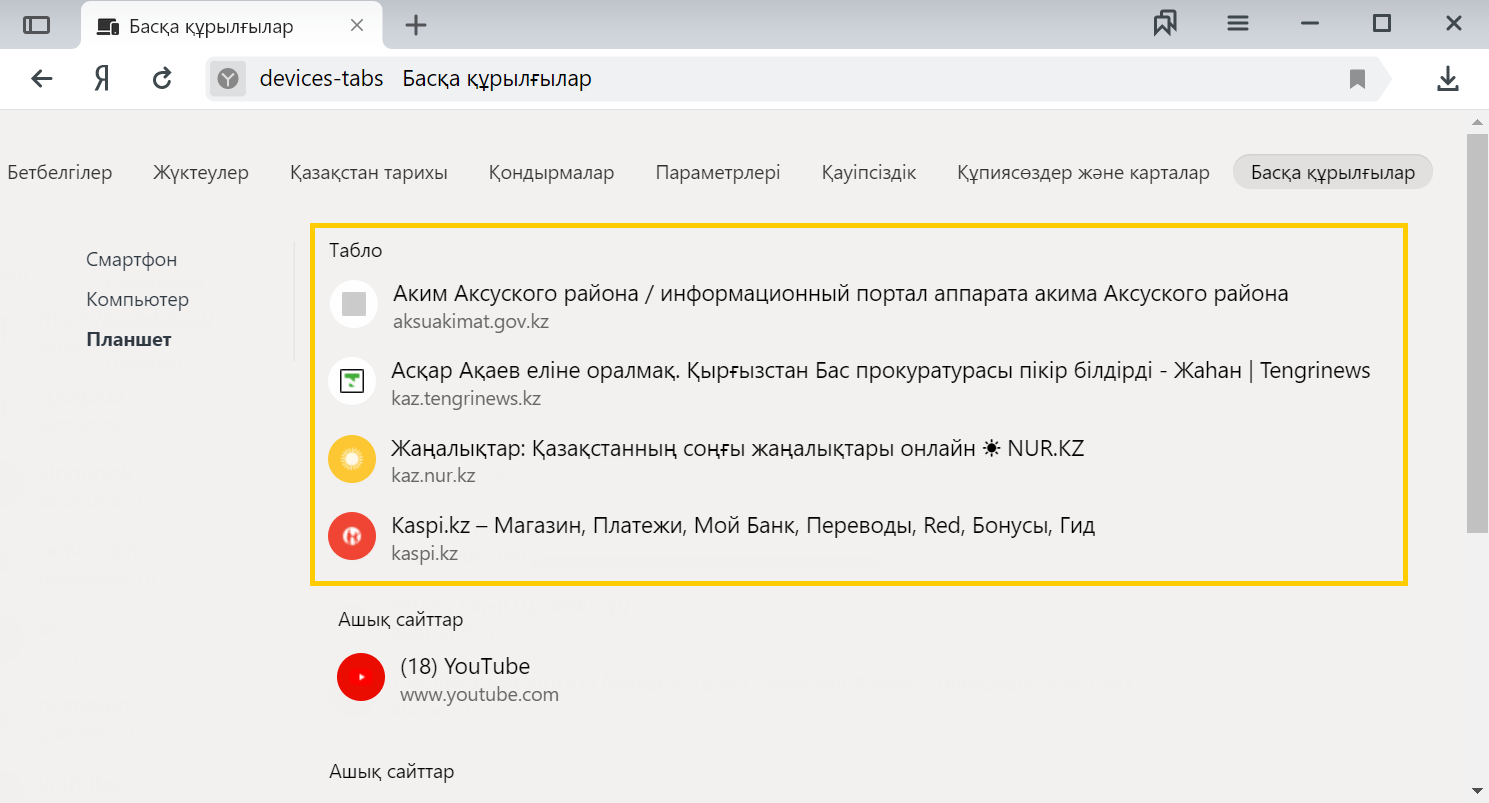Click the NUR.KZ yellow sun favicon
Image resolution: width=1489 pixels, height=803 pixels.
click(352, 459)
